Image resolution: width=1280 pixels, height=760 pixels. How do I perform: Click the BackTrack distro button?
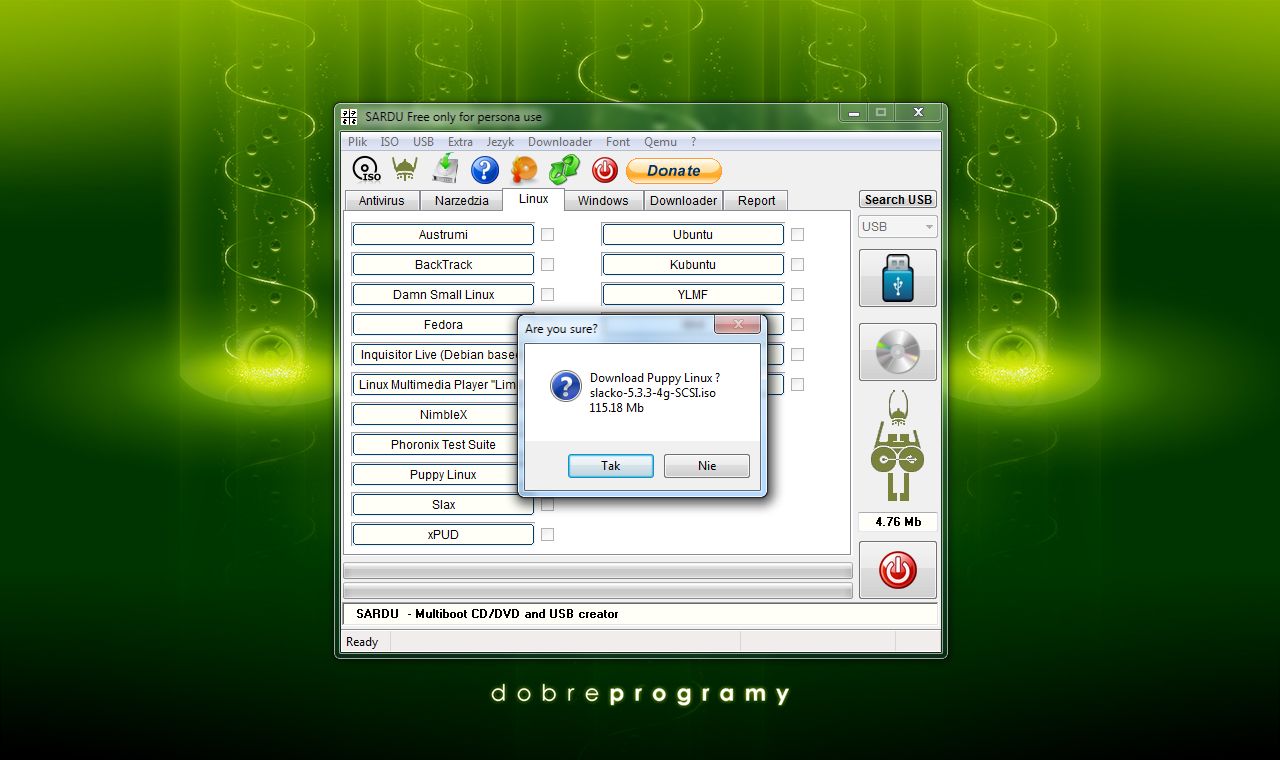pyautogui.click(x=443, y=264)
